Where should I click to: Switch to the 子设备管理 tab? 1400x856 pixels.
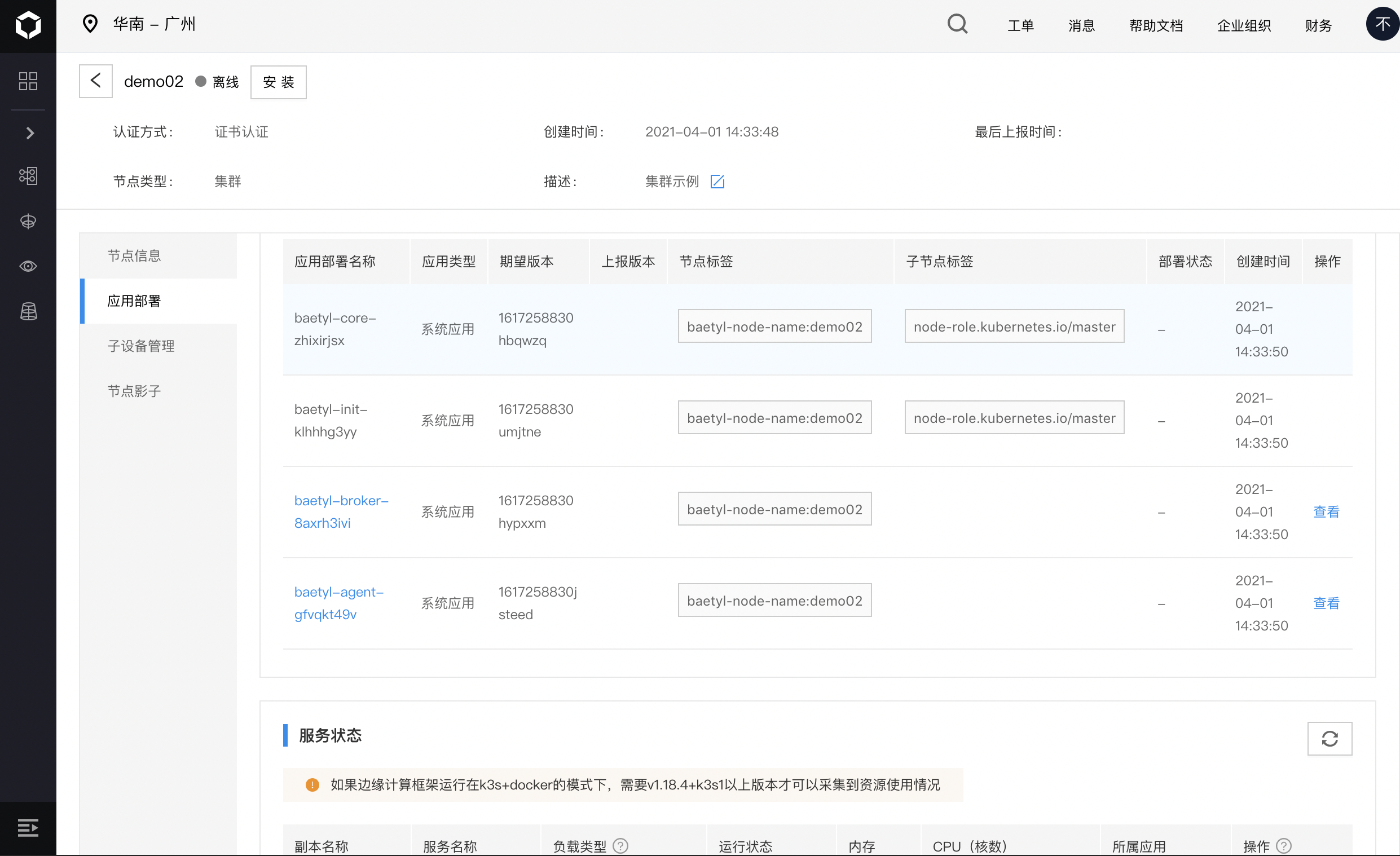(x=159, y=346)
